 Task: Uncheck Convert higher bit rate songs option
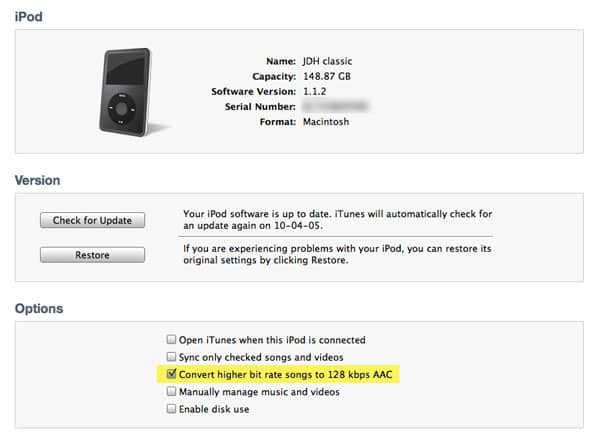pyautogui.click(x=171, y=375)
